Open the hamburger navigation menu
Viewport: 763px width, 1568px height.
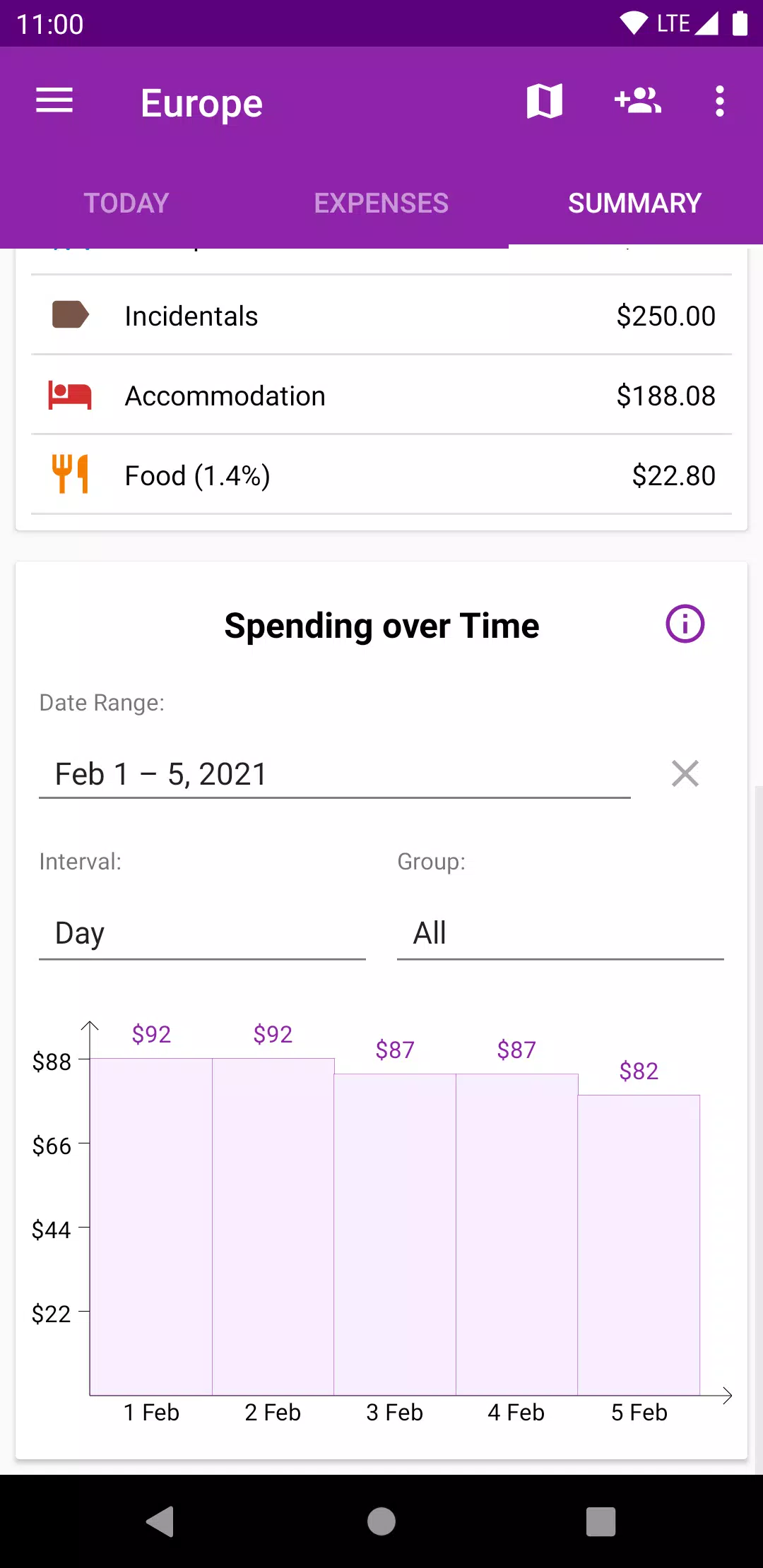click(x=54, y=101)
